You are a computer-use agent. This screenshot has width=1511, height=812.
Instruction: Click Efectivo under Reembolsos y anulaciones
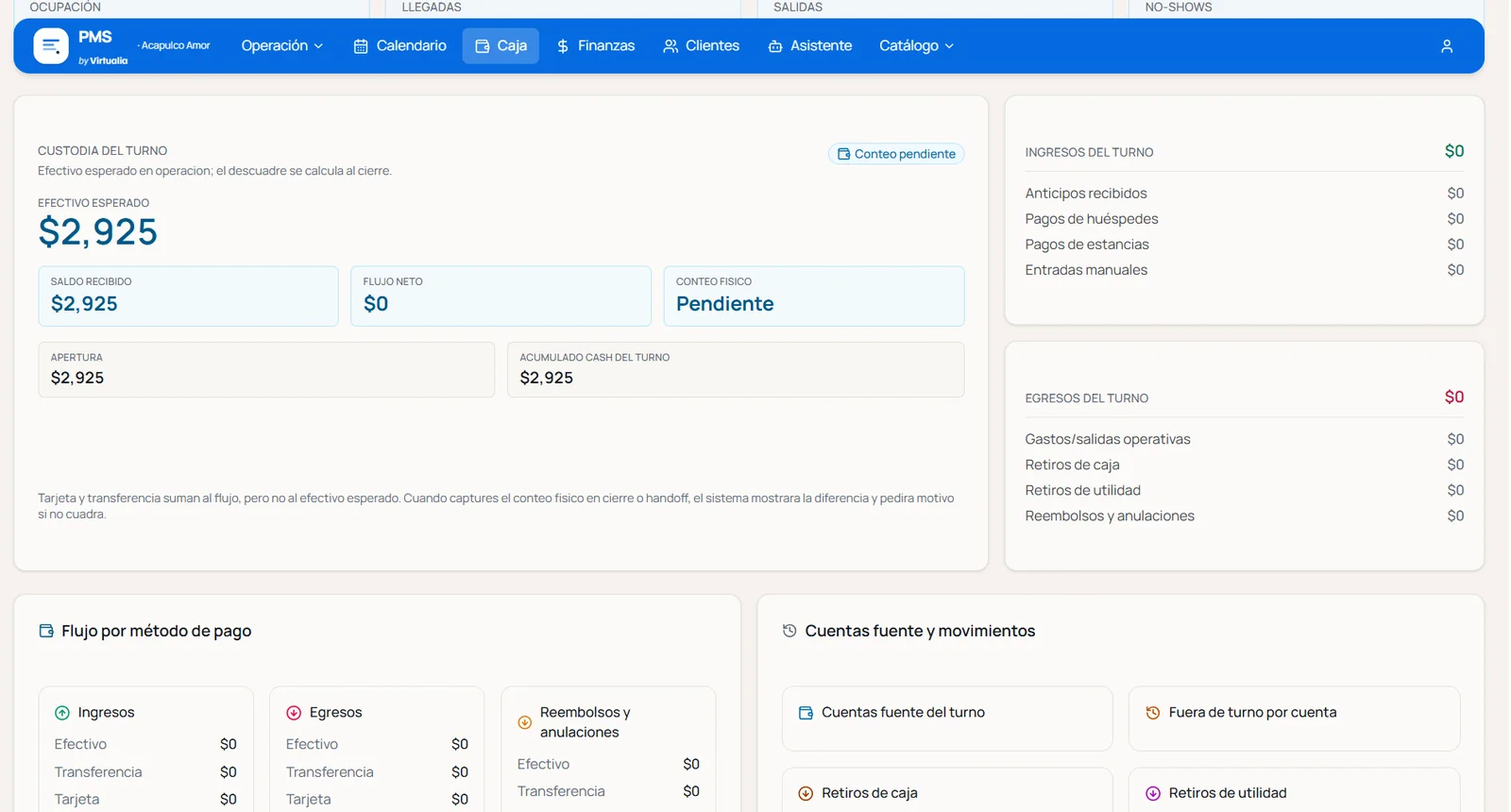pos(608,764)
